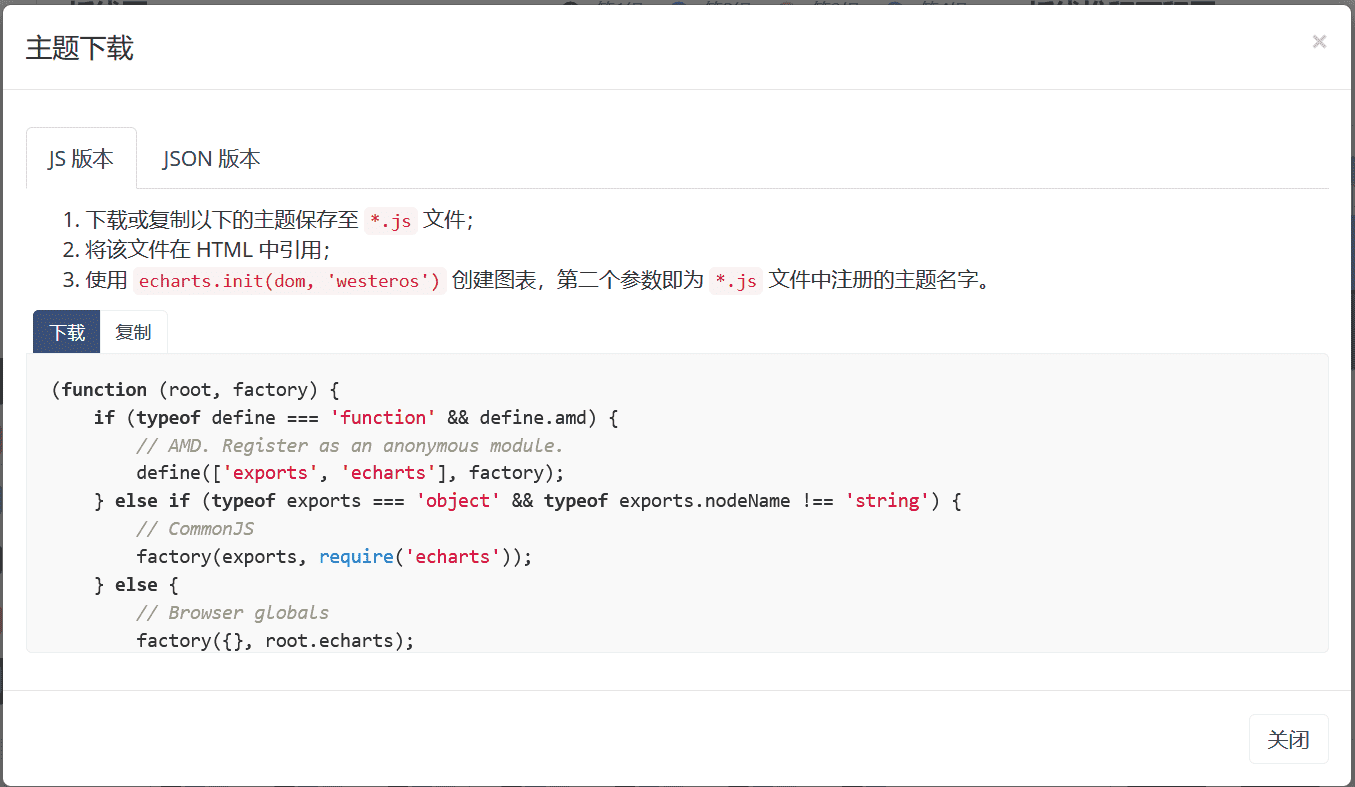Switch to the JS 版本 tab
The image size is (1355, 787).
click(x=81, y=158)
